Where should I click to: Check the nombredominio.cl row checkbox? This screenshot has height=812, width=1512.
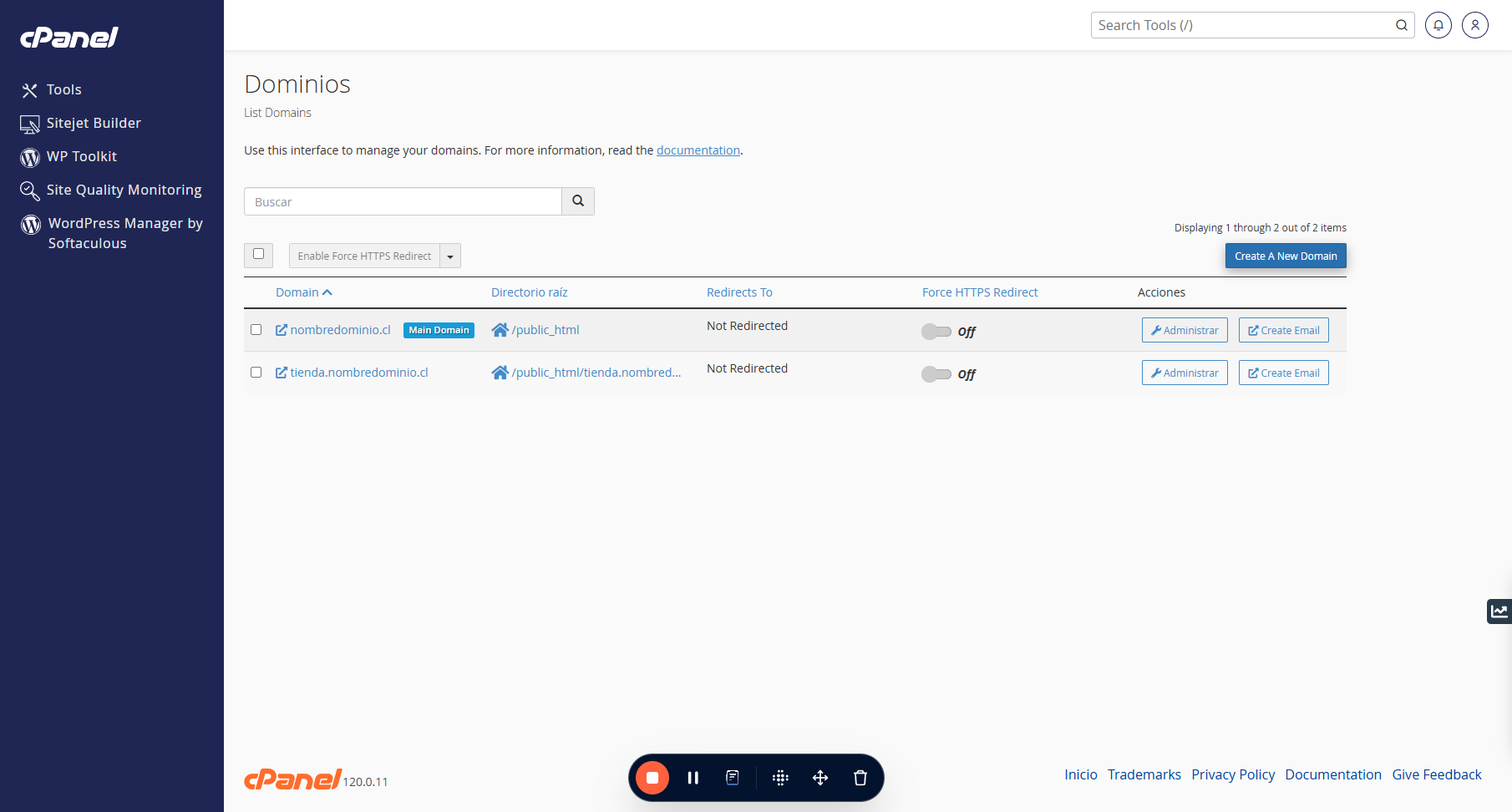tap(256, 330)
